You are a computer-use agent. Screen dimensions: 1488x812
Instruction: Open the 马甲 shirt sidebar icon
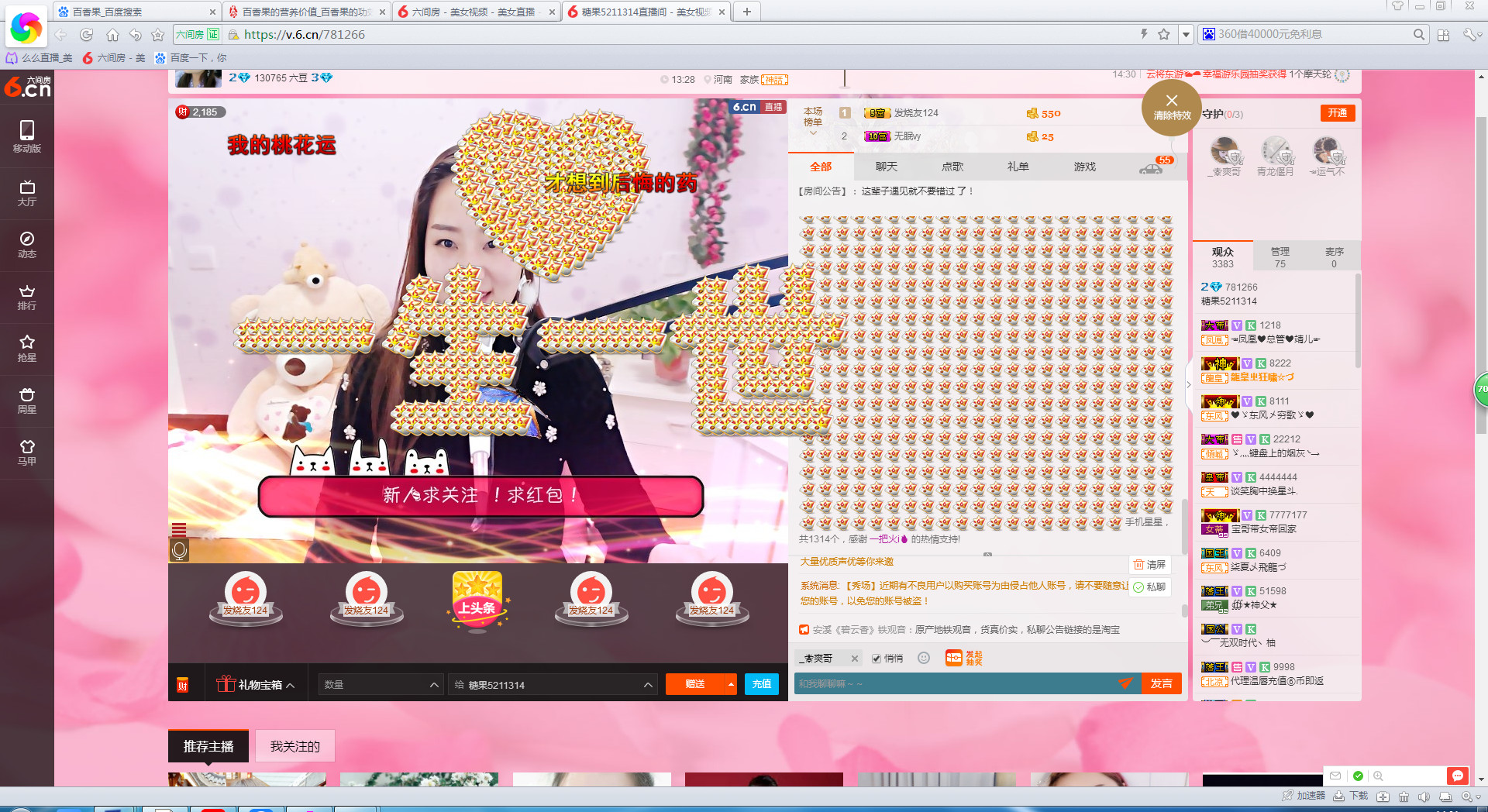tap(26, 452)
